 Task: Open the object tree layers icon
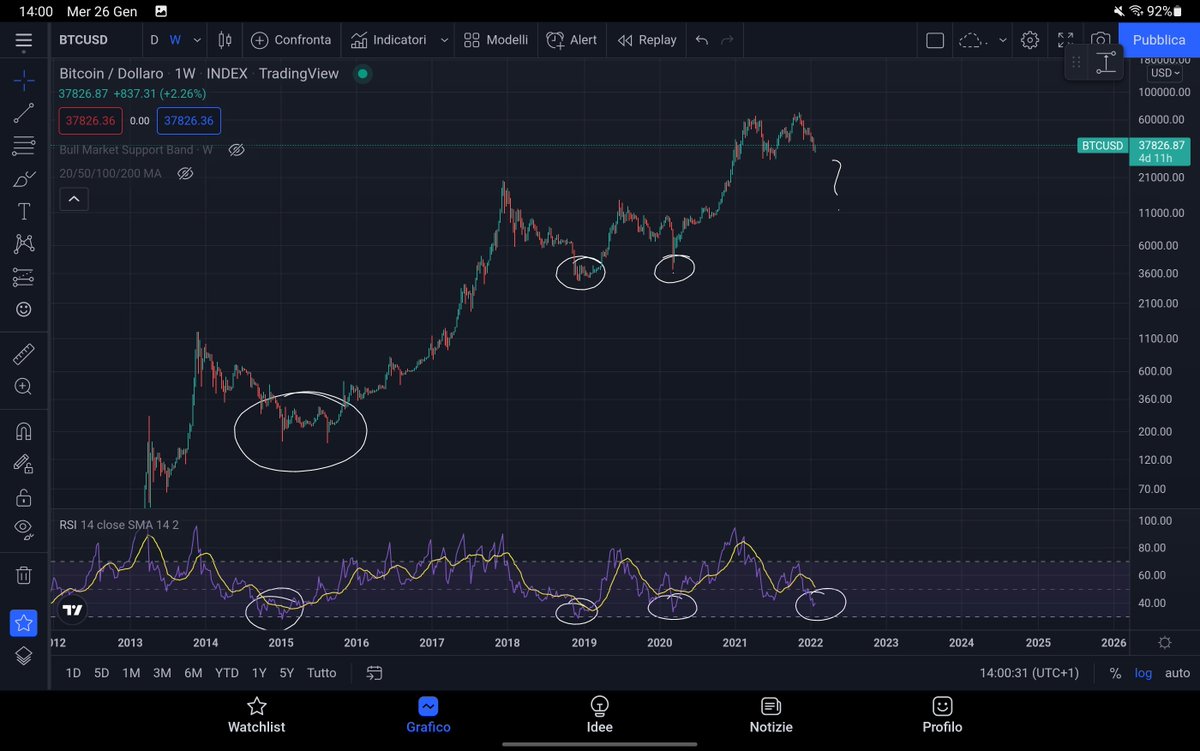pyautogui.click(x=24, y=656)
